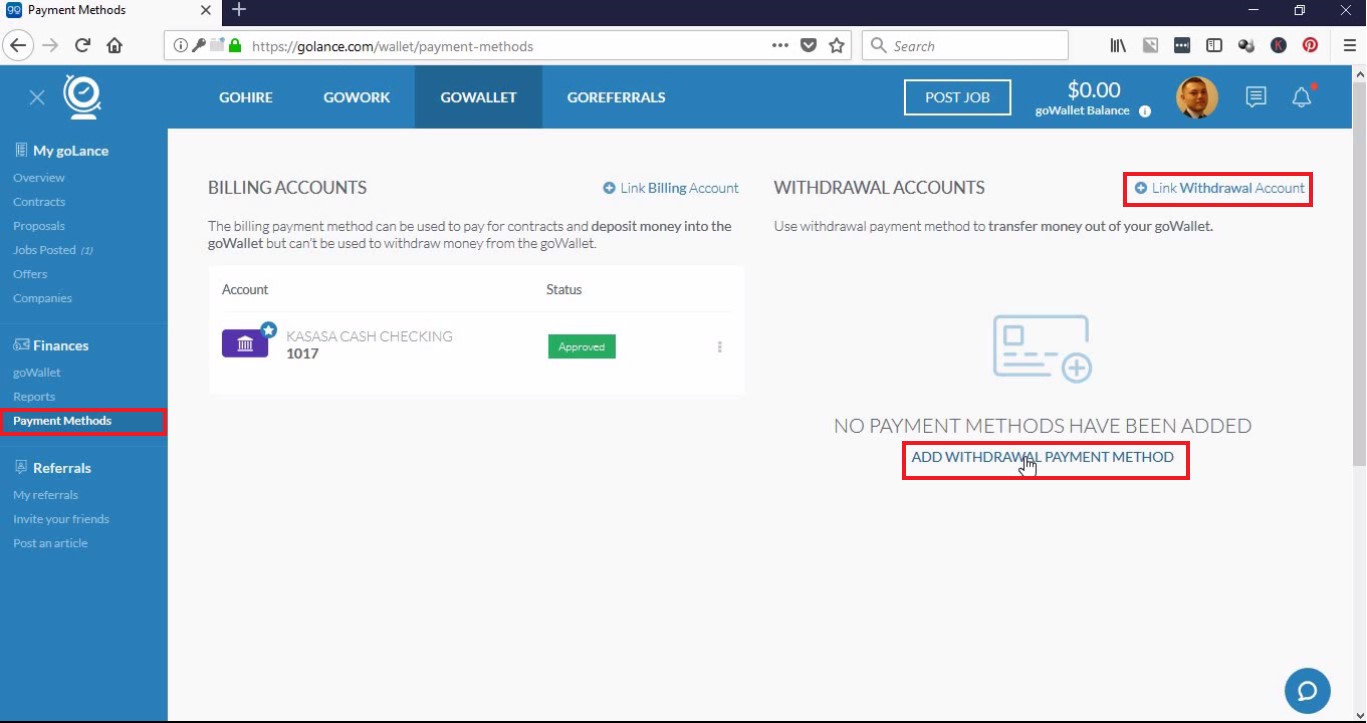Click the Status column header
1367x723 pixels.
click(x=564, y=290)
